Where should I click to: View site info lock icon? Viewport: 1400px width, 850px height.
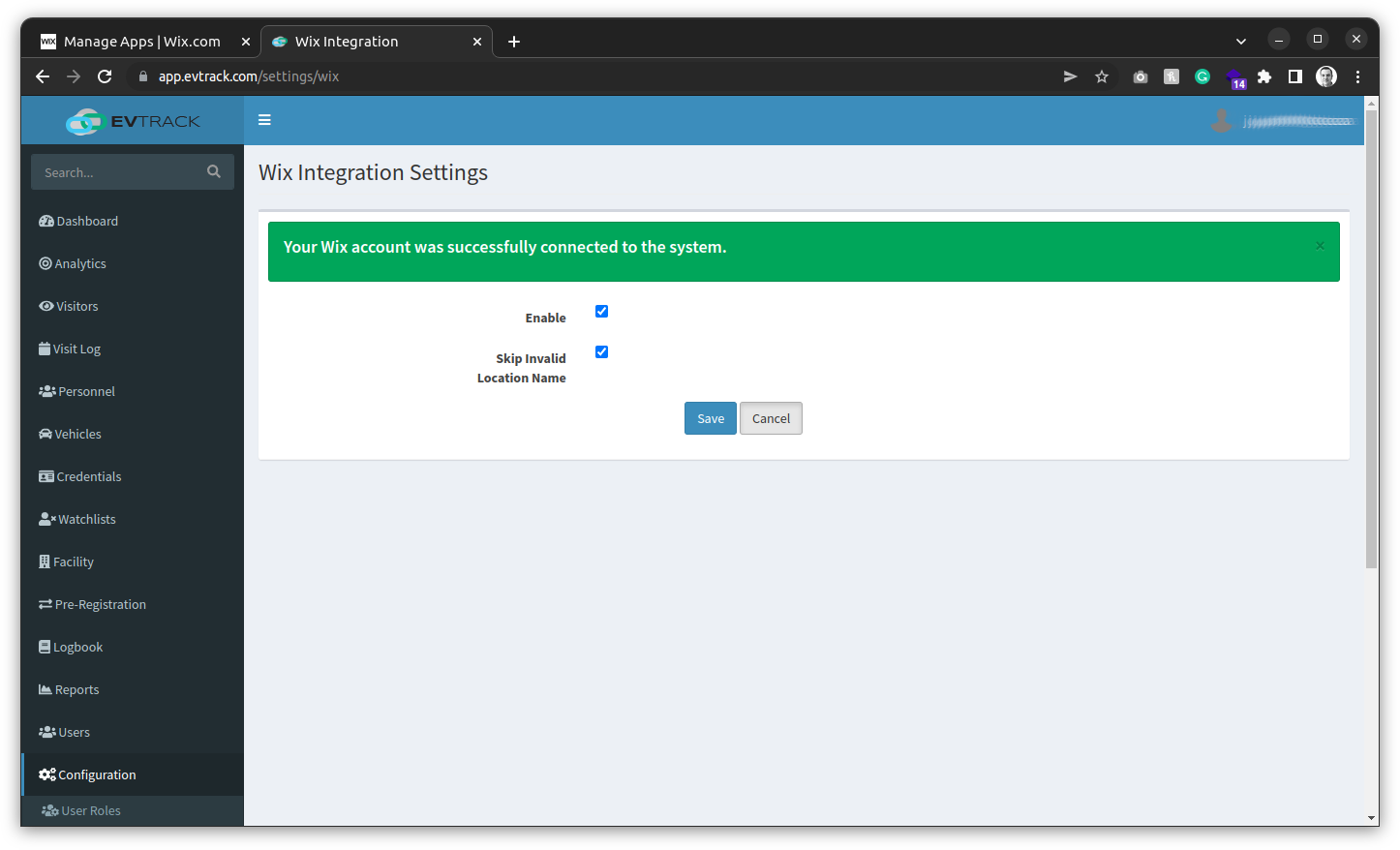pyautogui.click(x=142, y=76)
